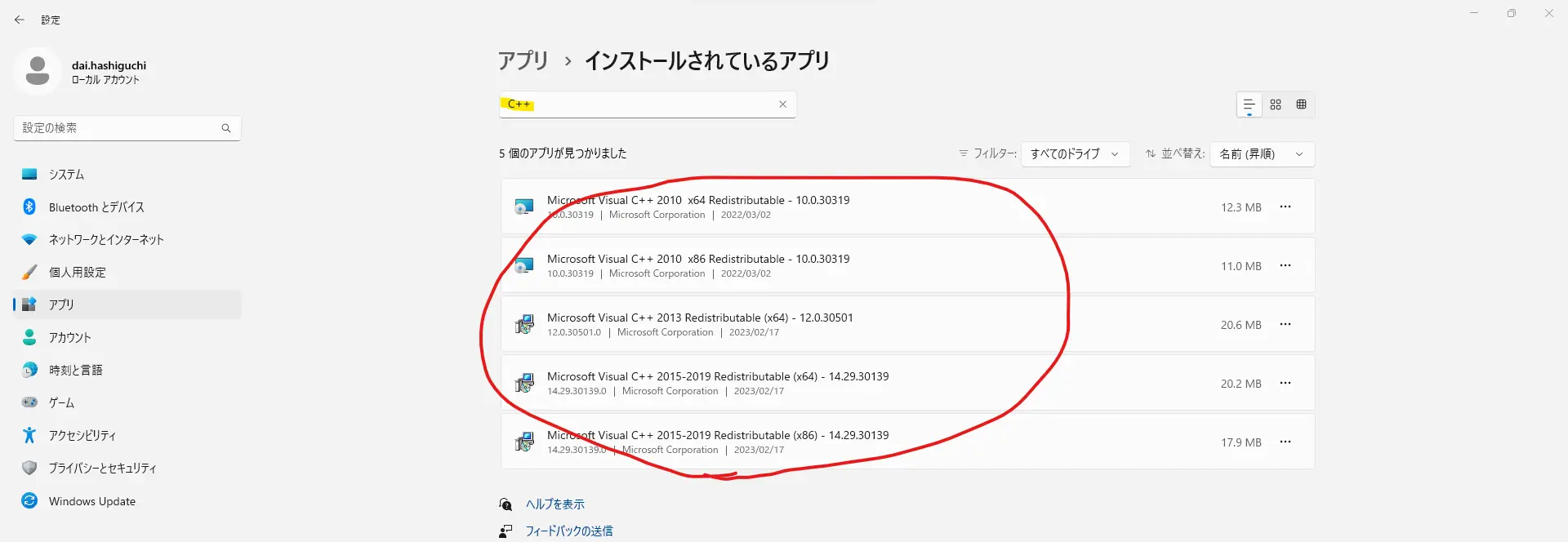Open 名前 (昇順) sort dropdown

[1263, 153]
